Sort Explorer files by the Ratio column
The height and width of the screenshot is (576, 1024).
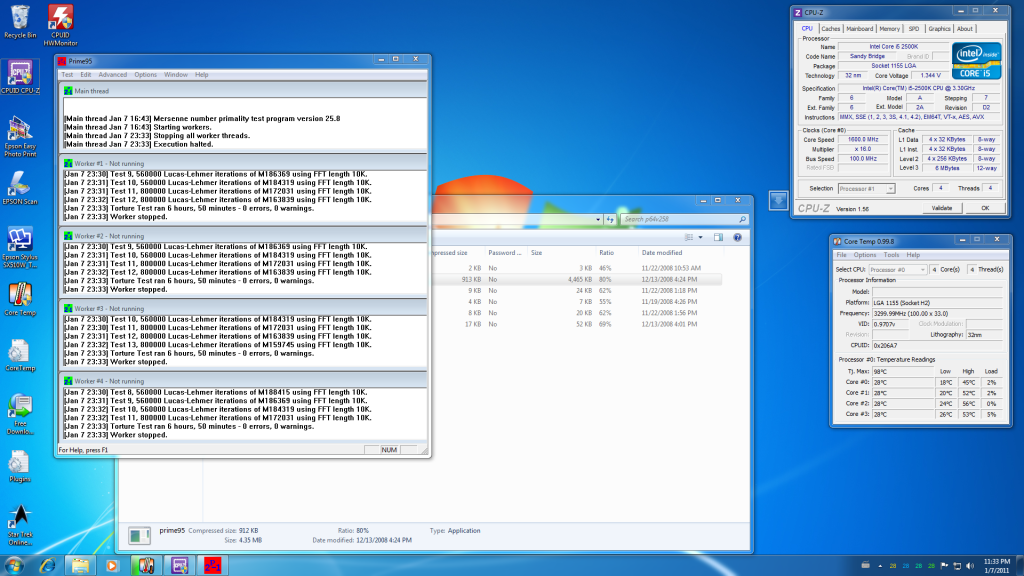[606, 253]
